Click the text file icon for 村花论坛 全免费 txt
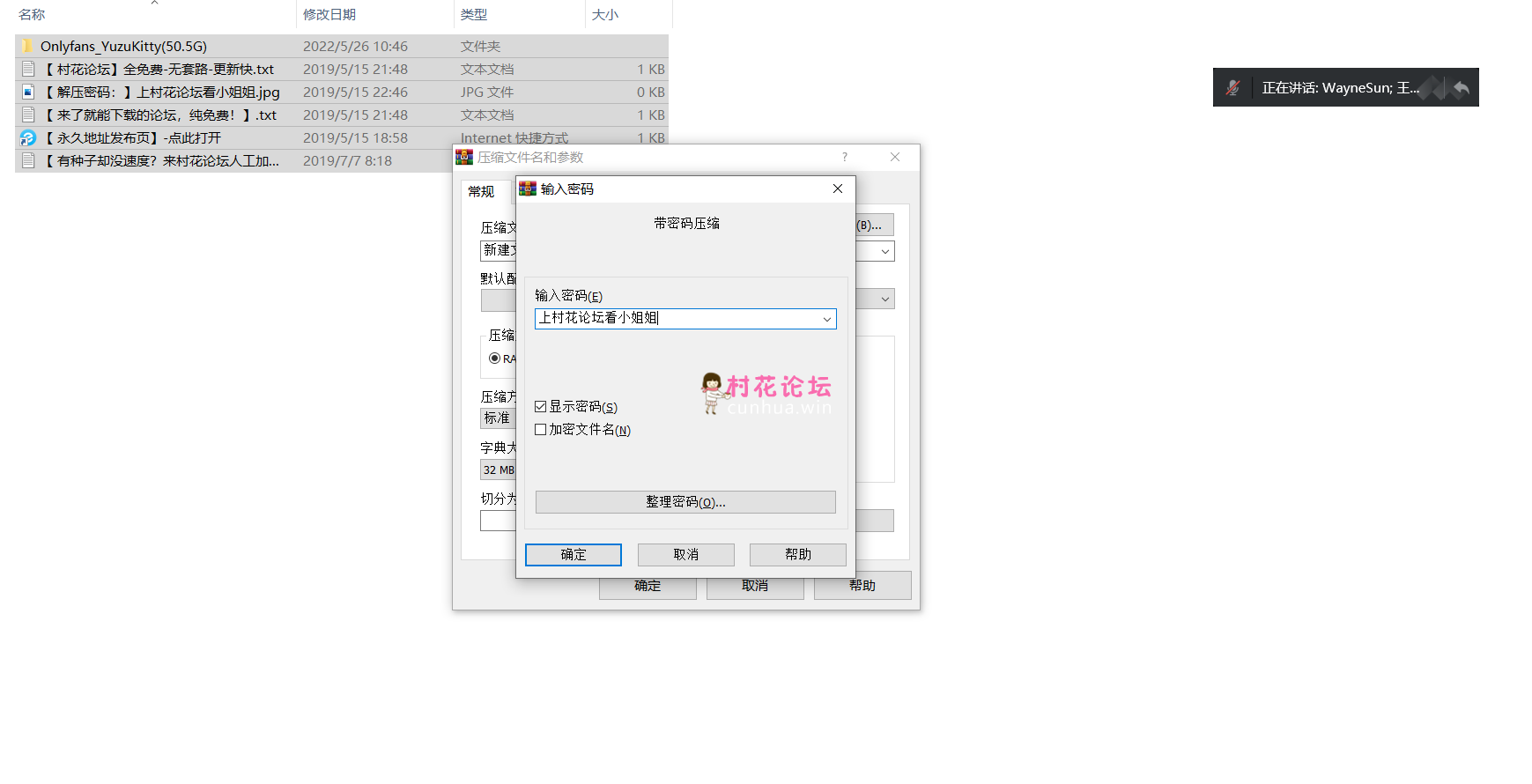1532x784 pixels. [28, 69]
